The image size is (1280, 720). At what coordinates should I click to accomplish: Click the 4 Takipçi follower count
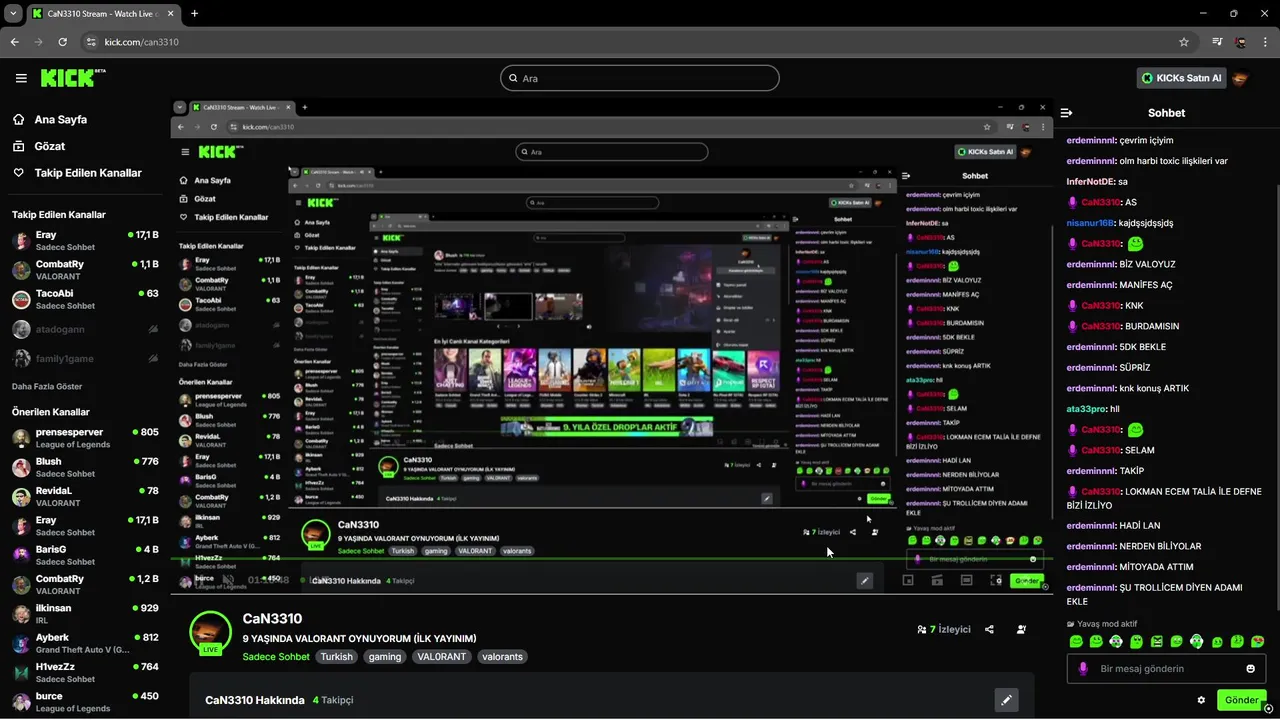click(333, 700)
